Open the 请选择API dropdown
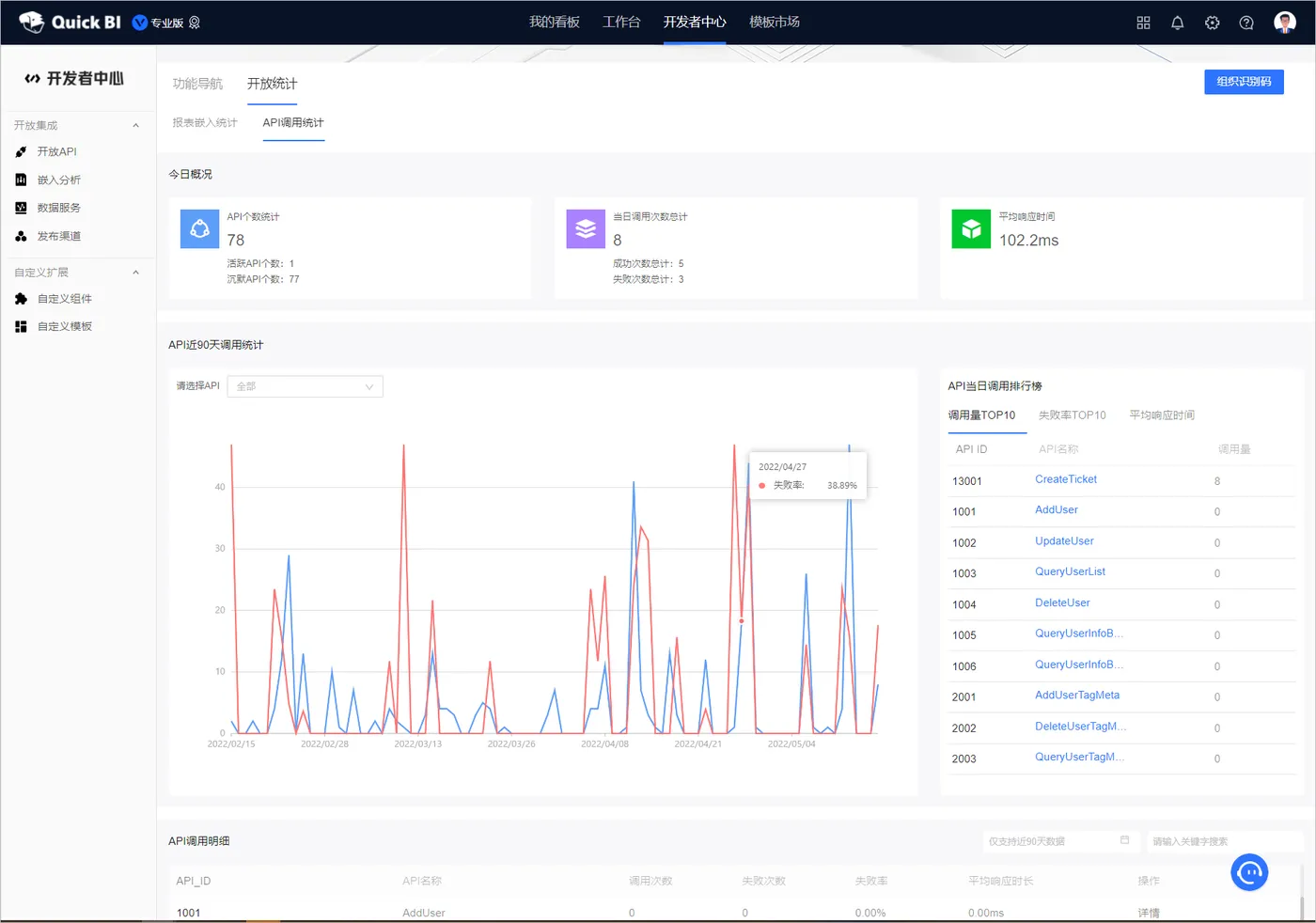The height and width of the screenshot is (923, 1316). pyautogui.click(x=305, y=386)
